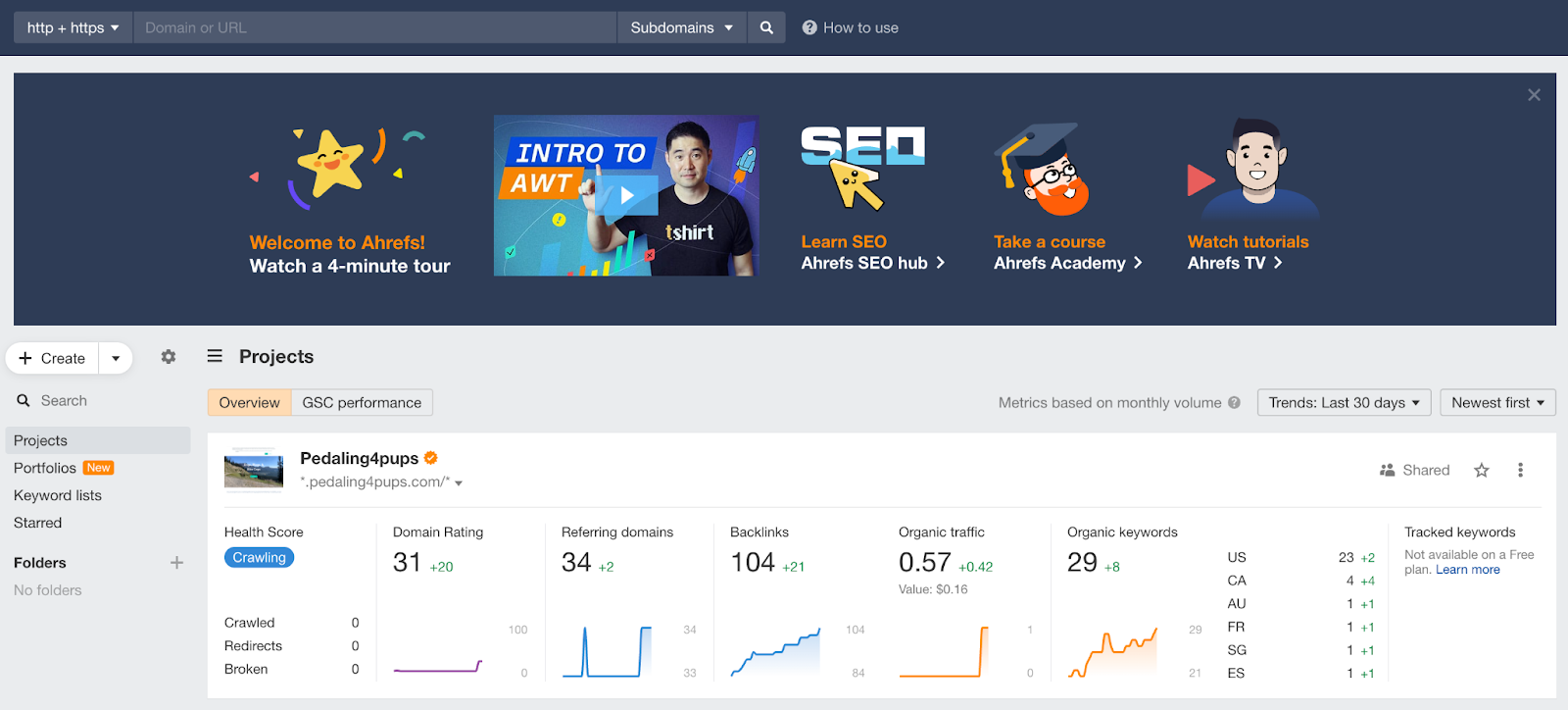Click the Crawled pages count row
Image resolution: width=1568 pixels, height=710 pixels.
291,623
